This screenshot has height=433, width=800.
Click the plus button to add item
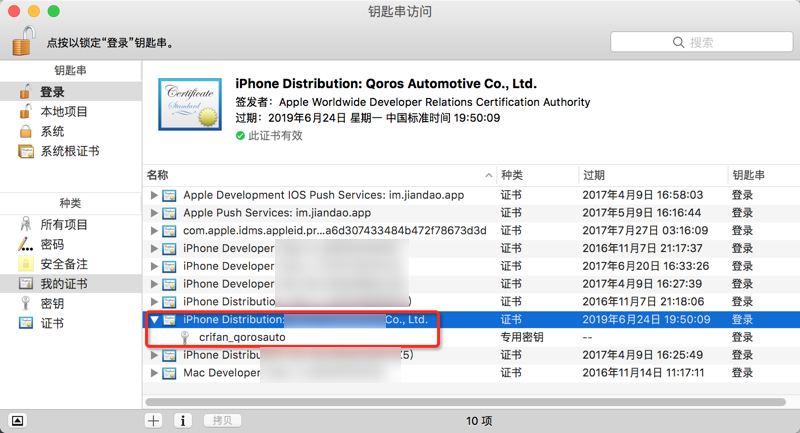154,421
